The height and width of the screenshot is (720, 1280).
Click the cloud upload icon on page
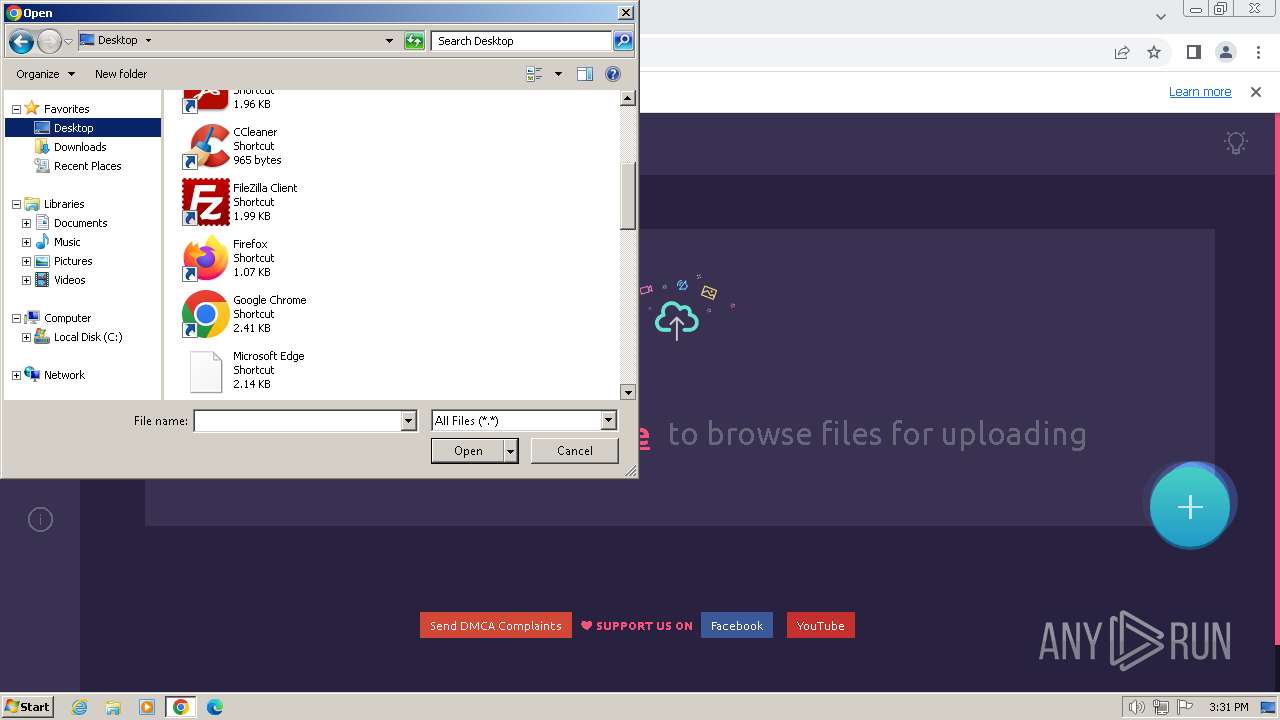click(x=677, y=320)
